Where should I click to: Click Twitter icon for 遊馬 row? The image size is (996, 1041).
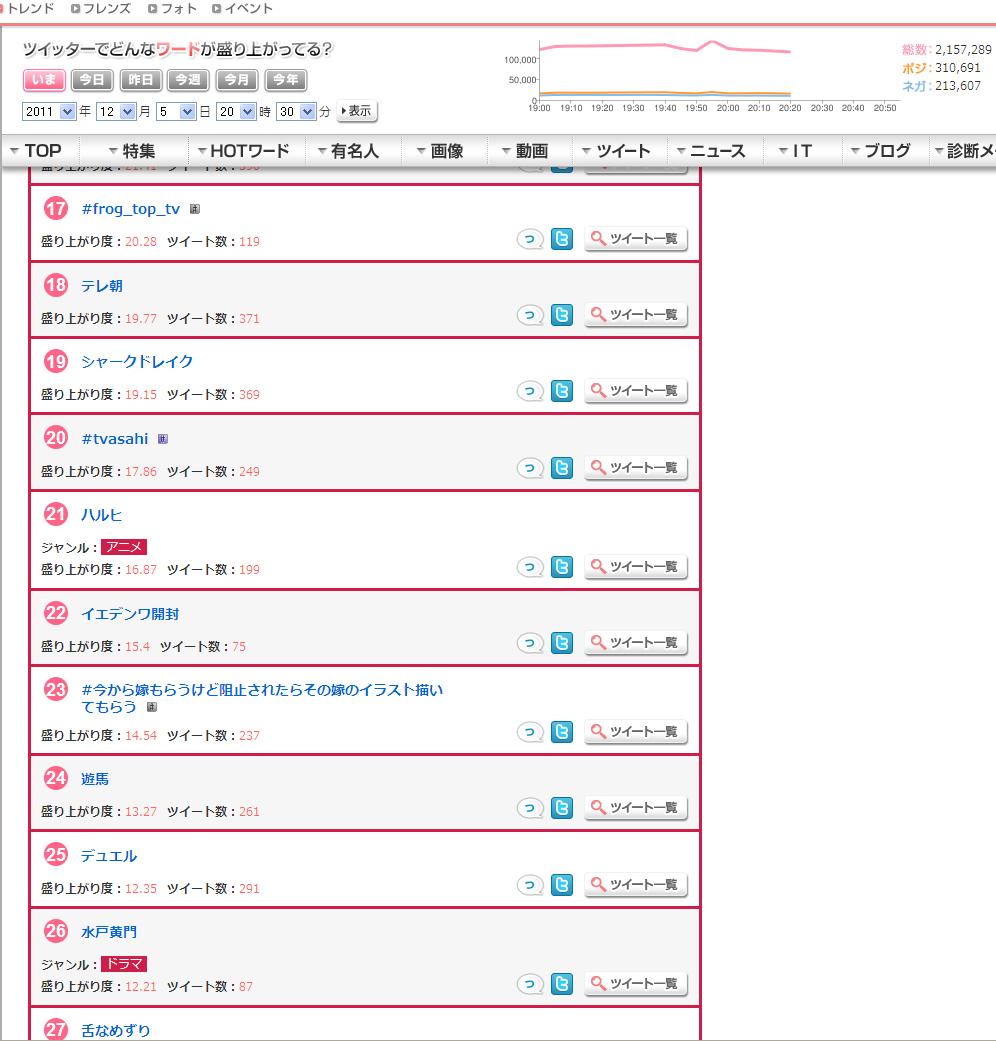[562, 808]
